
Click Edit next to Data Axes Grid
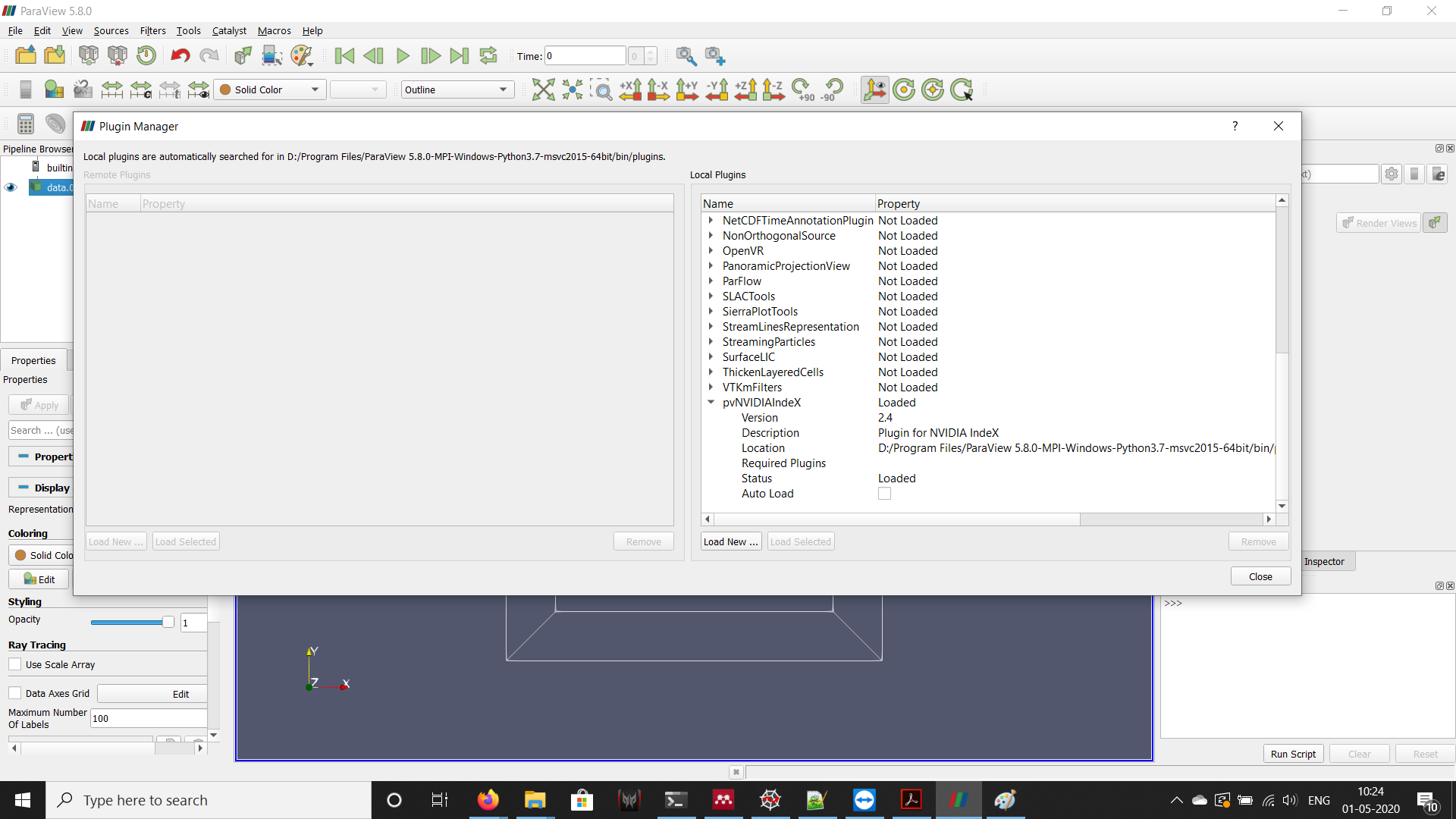(152, 694)
